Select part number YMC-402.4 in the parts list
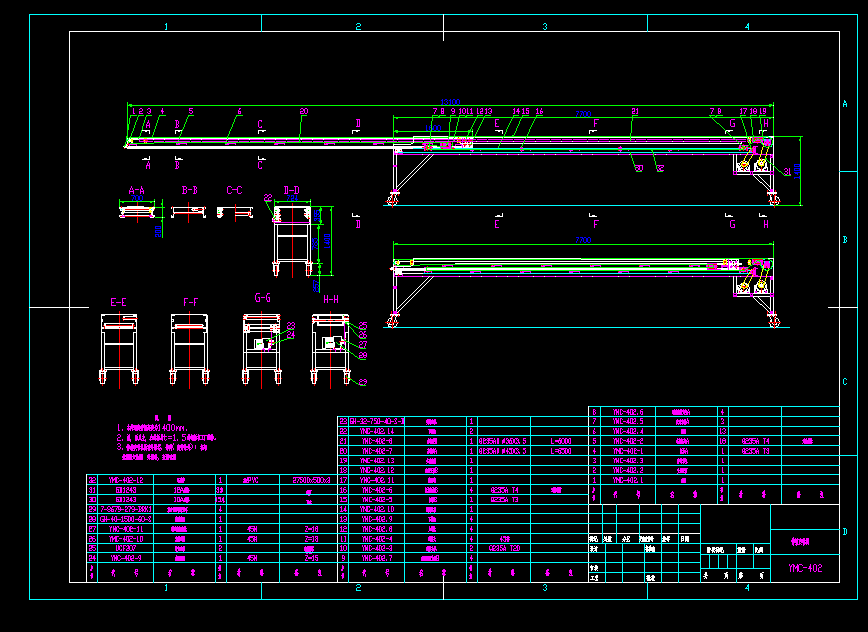 tap(628, 431)
